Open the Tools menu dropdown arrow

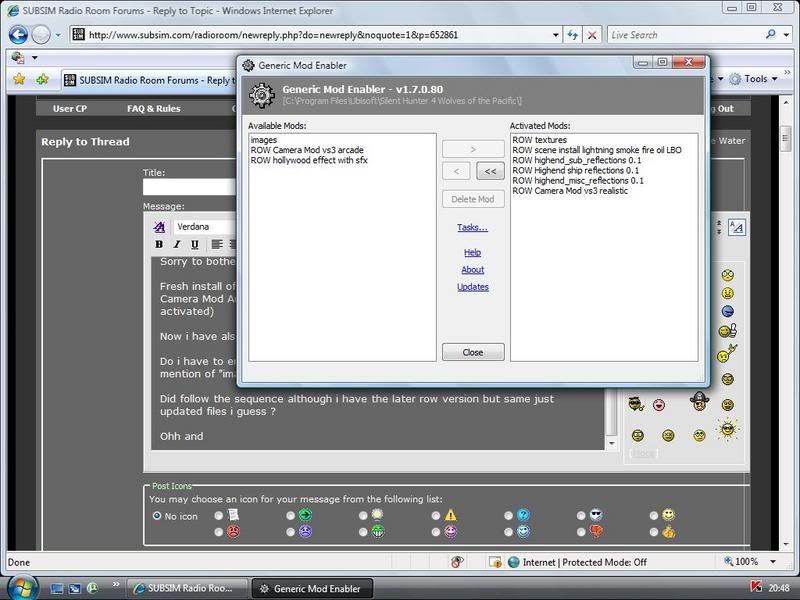click(774, 79)
